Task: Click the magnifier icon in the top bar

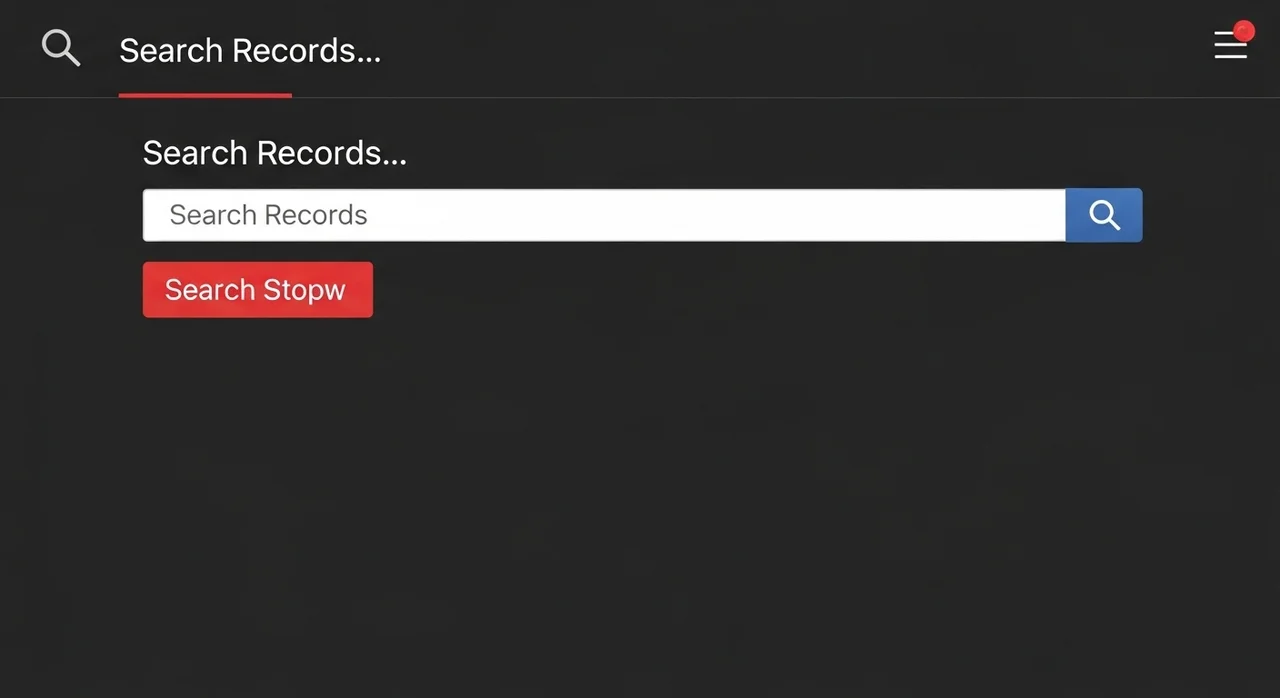Action: 60,48
